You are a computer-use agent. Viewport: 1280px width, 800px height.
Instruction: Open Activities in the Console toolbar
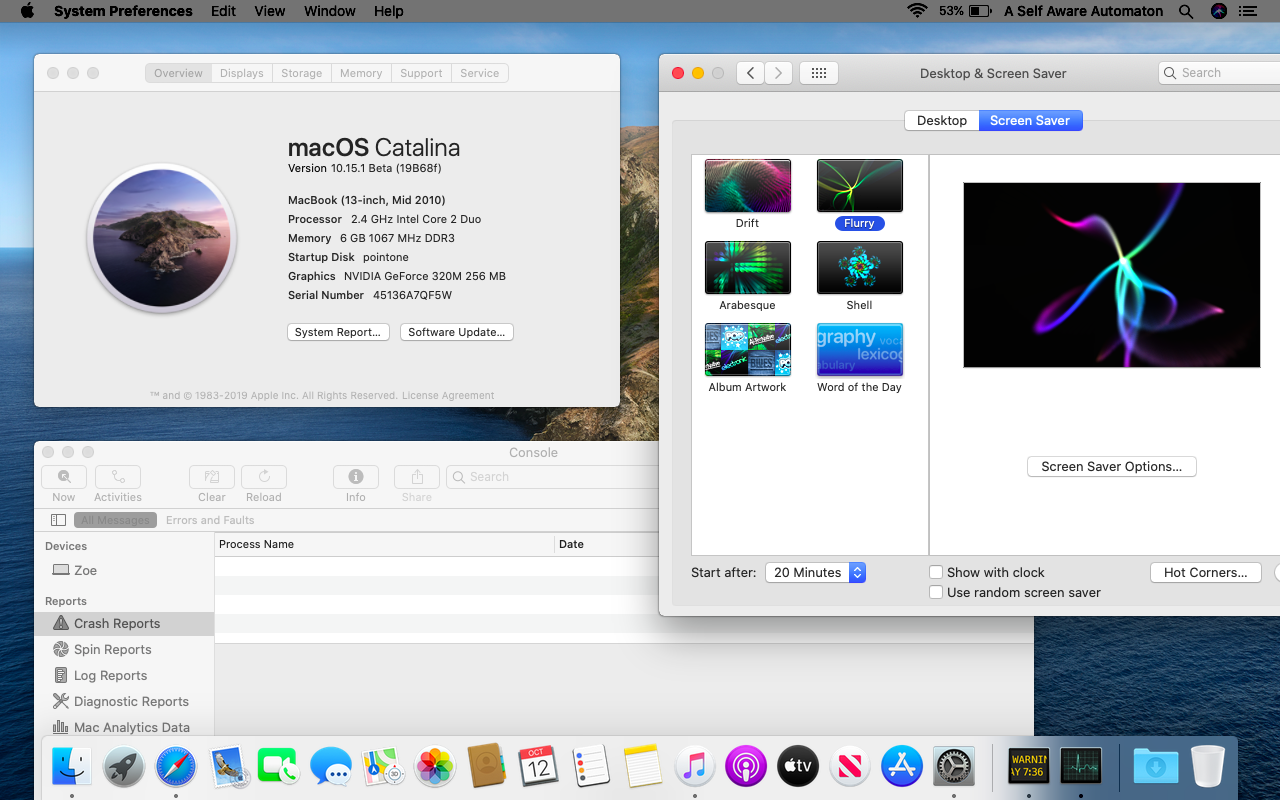(118, 477)
